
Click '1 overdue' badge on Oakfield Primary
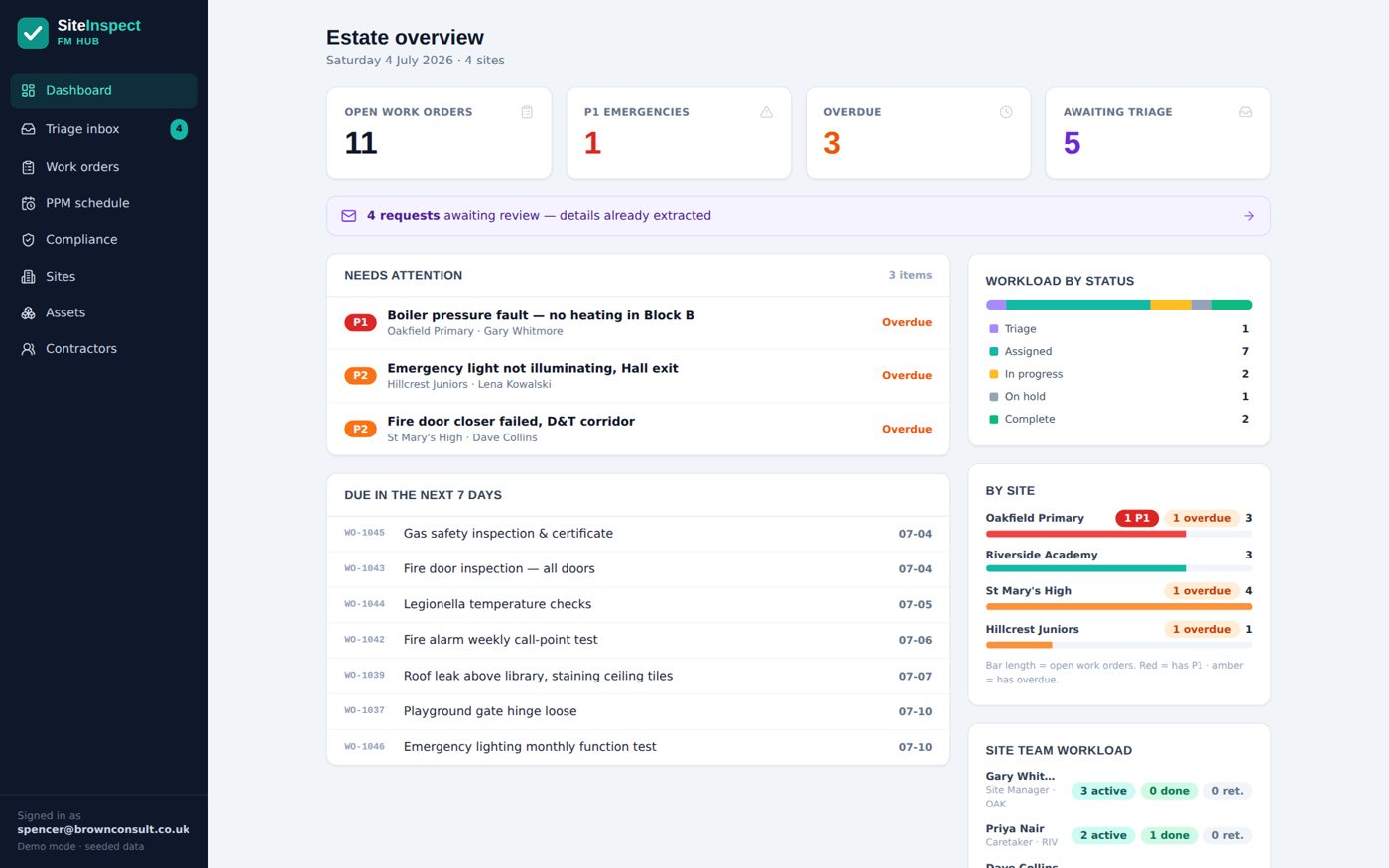point(1201,518)
